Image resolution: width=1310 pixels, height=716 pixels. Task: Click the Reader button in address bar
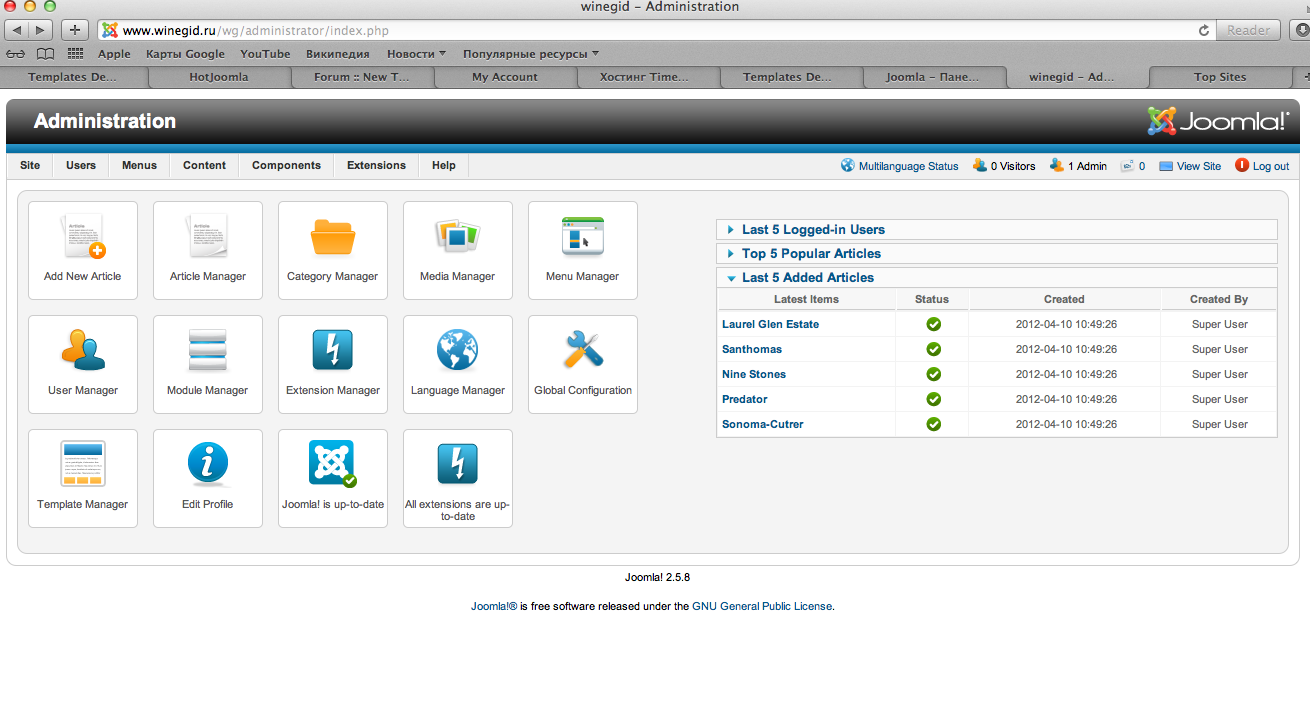pyautogui.click(x=1248, y=30)
